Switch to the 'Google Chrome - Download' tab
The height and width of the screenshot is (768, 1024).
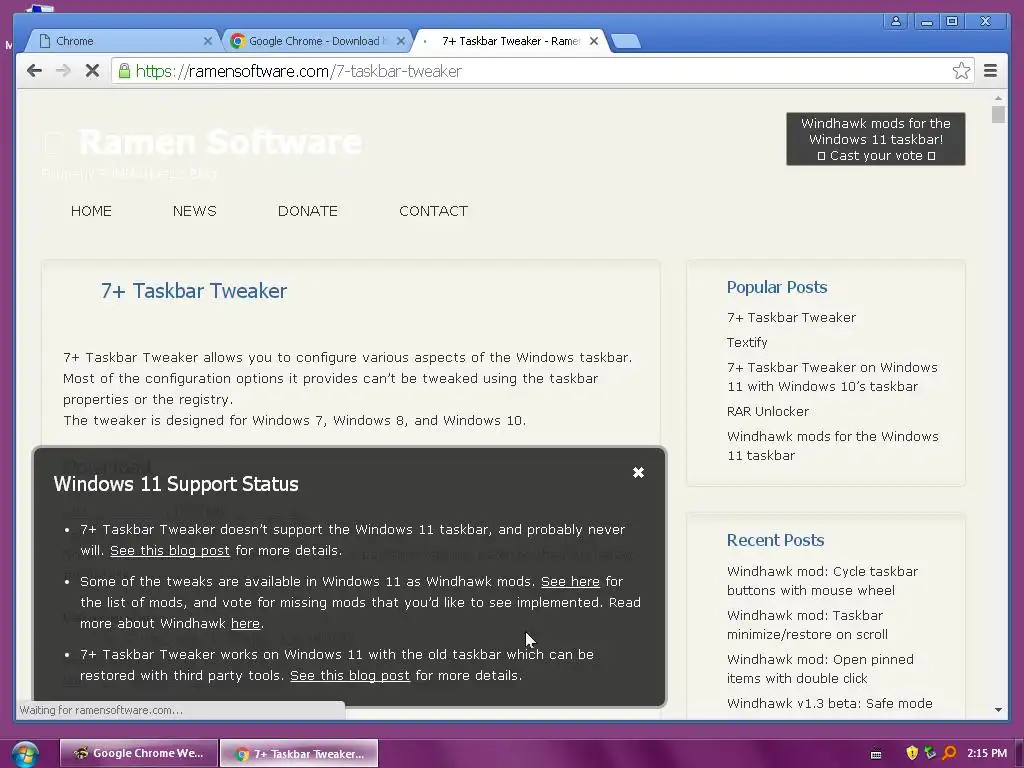[317, 41]
